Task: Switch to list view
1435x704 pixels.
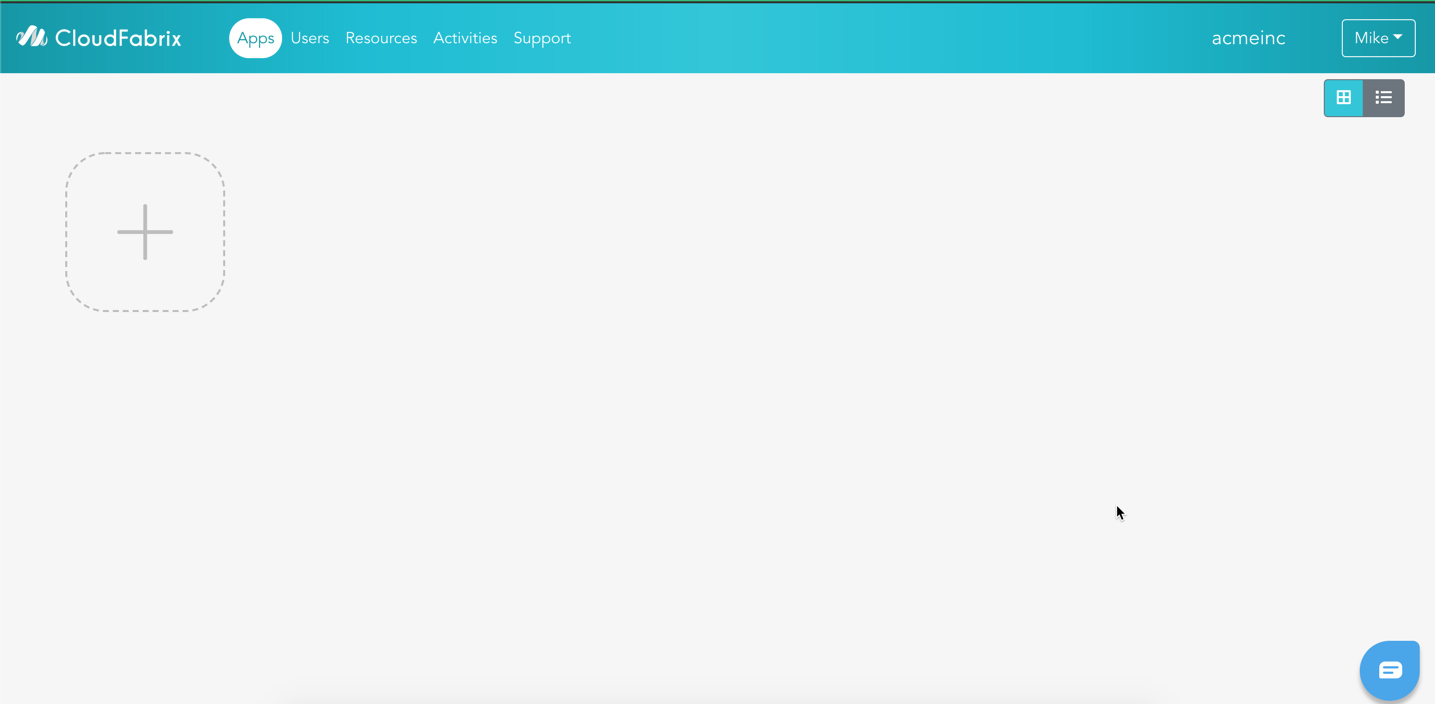Action: click(x=1384, y=98)
